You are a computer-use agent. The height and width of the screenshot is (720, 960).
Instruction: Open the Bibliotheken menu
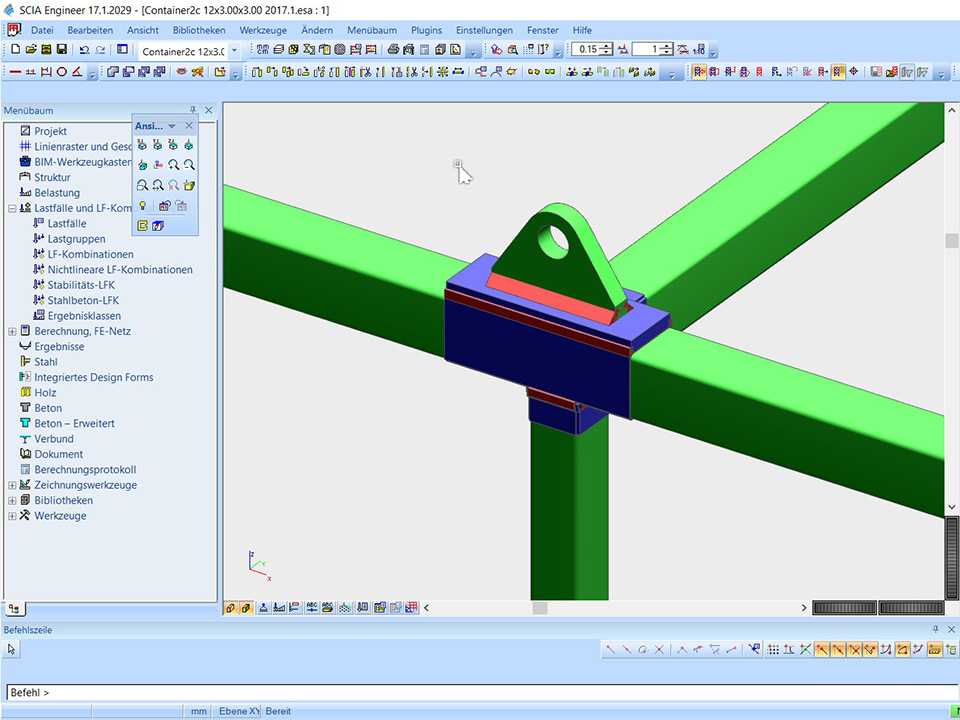[198, 30]
